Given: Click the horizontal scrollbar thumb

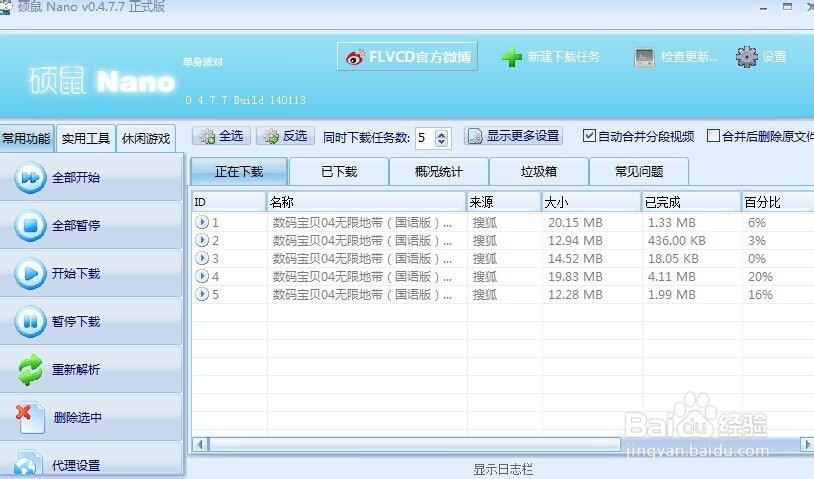Looking at the screenshot, I should pos(414,445).
